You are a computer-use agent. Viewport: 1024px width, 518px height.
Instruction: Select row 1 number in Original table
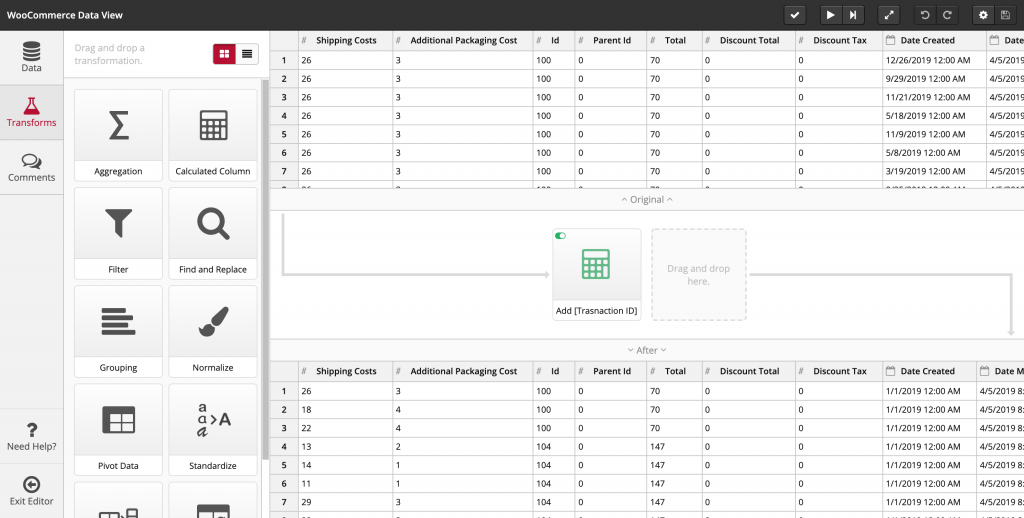pos(284,60)
